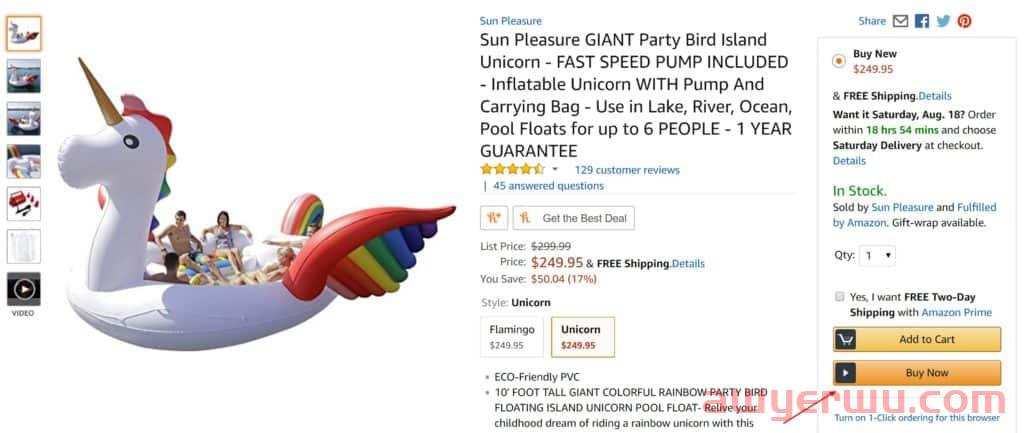Viewport: 1024px width, 433px height.
Task: Click the star rating icons
Action: [x=512, y=170]
